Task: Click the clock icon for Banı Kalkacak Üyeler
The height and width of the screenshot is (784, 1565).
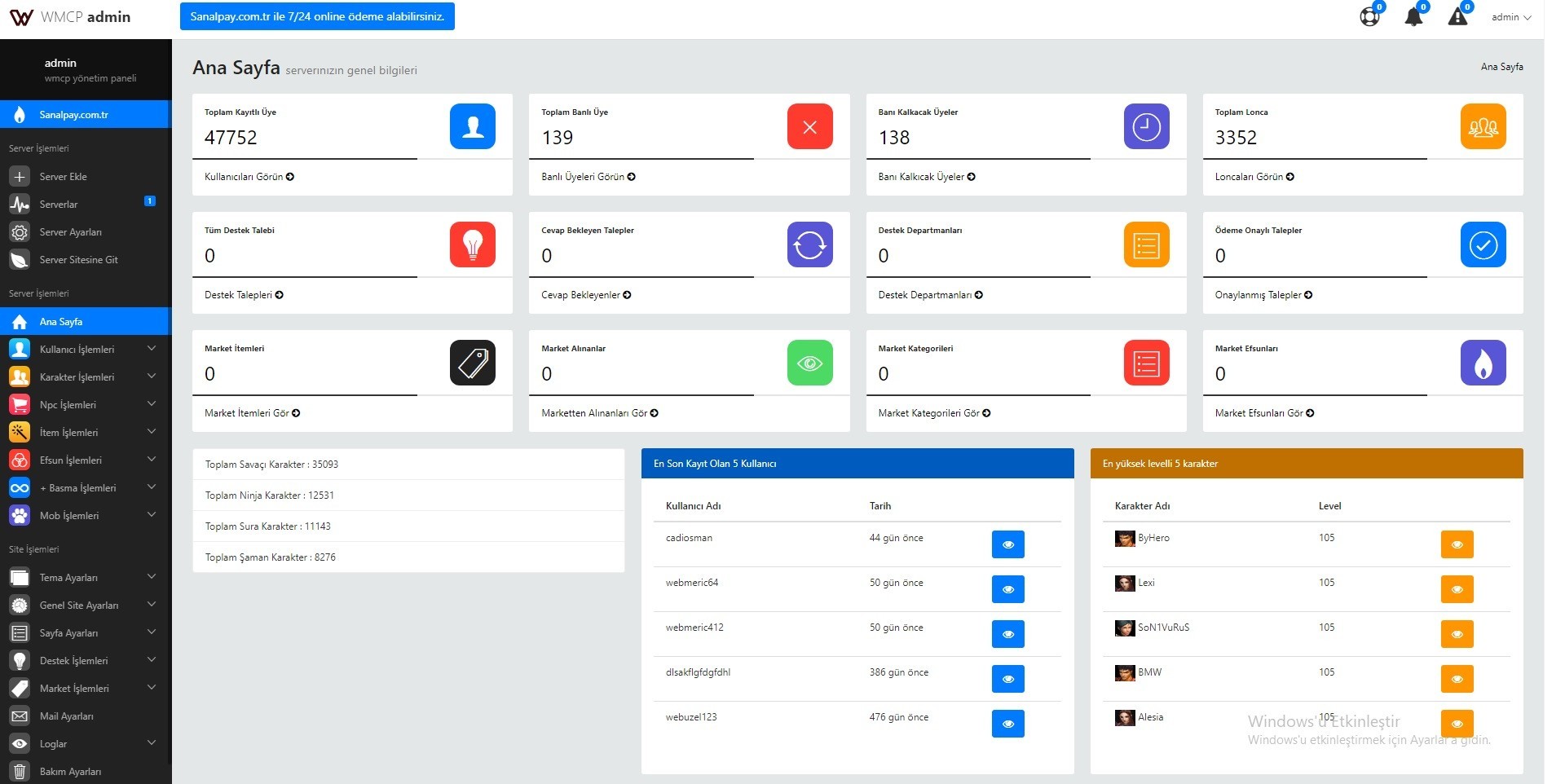Action: click(x=1146, y=126)
